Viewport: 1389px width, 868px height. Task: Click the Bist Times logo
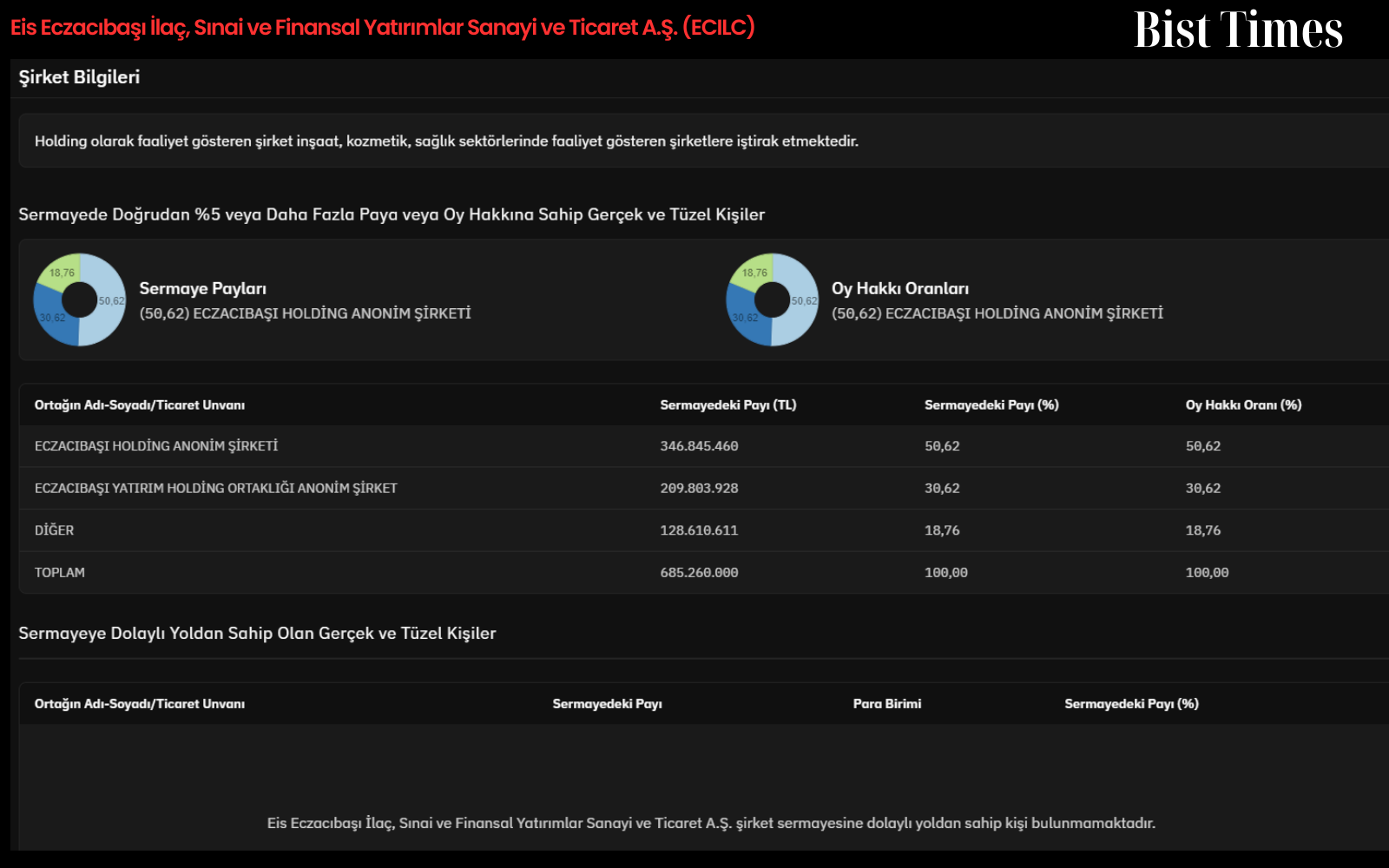point(1238,30)
